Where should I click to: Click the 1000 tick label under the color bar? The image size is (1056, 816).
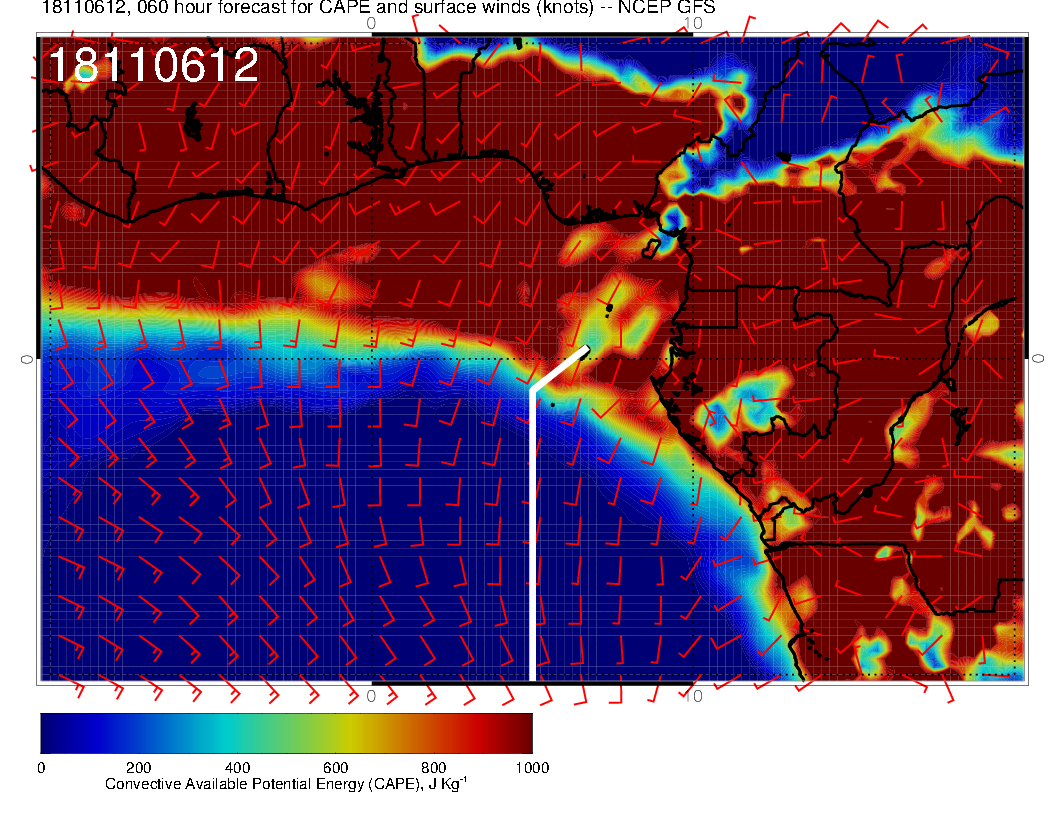click(x=531, y=768)
